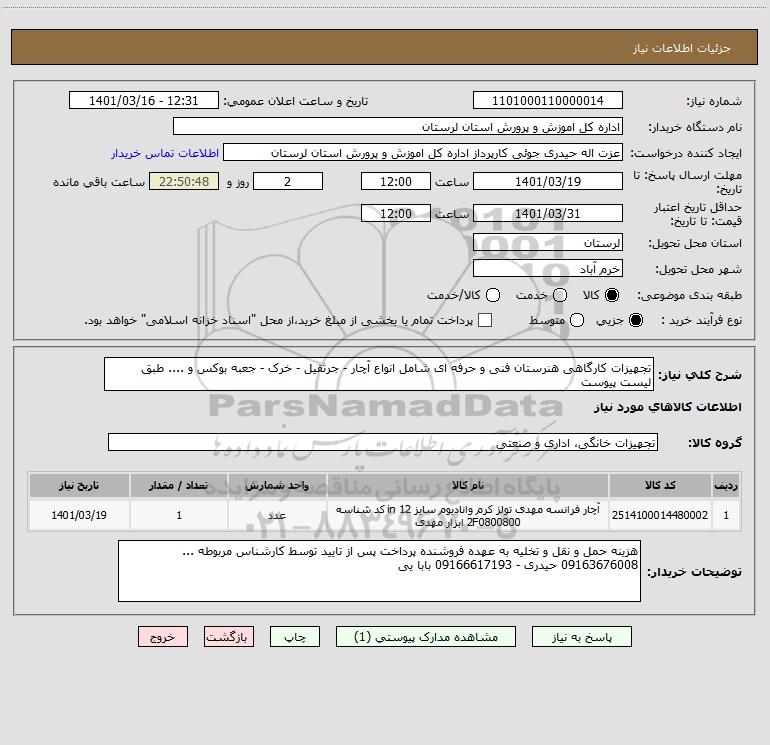Toggle the اسناد خزانه اسلامی payment checkbox

pyautogui.click(x=485, y=320)
